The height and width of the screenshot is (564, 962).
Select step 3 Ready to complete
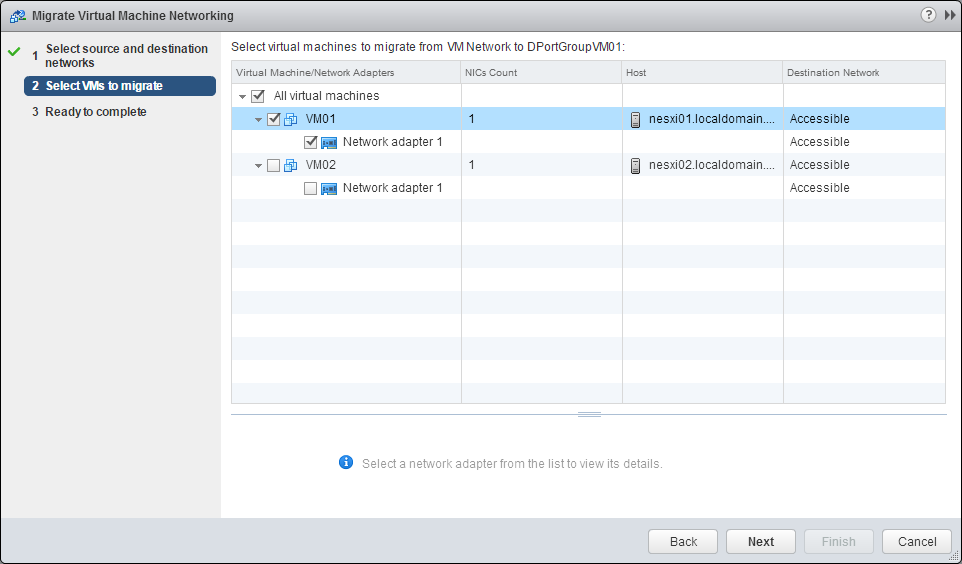[96, 112]
